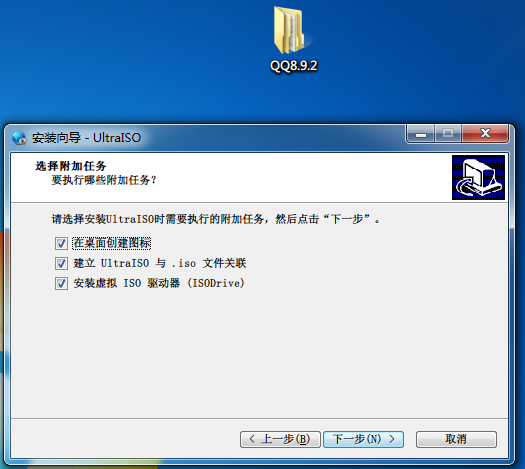Minimize the UltraISO setup wizard window
The height and width of the screenshot is (469, 525).
421,134
